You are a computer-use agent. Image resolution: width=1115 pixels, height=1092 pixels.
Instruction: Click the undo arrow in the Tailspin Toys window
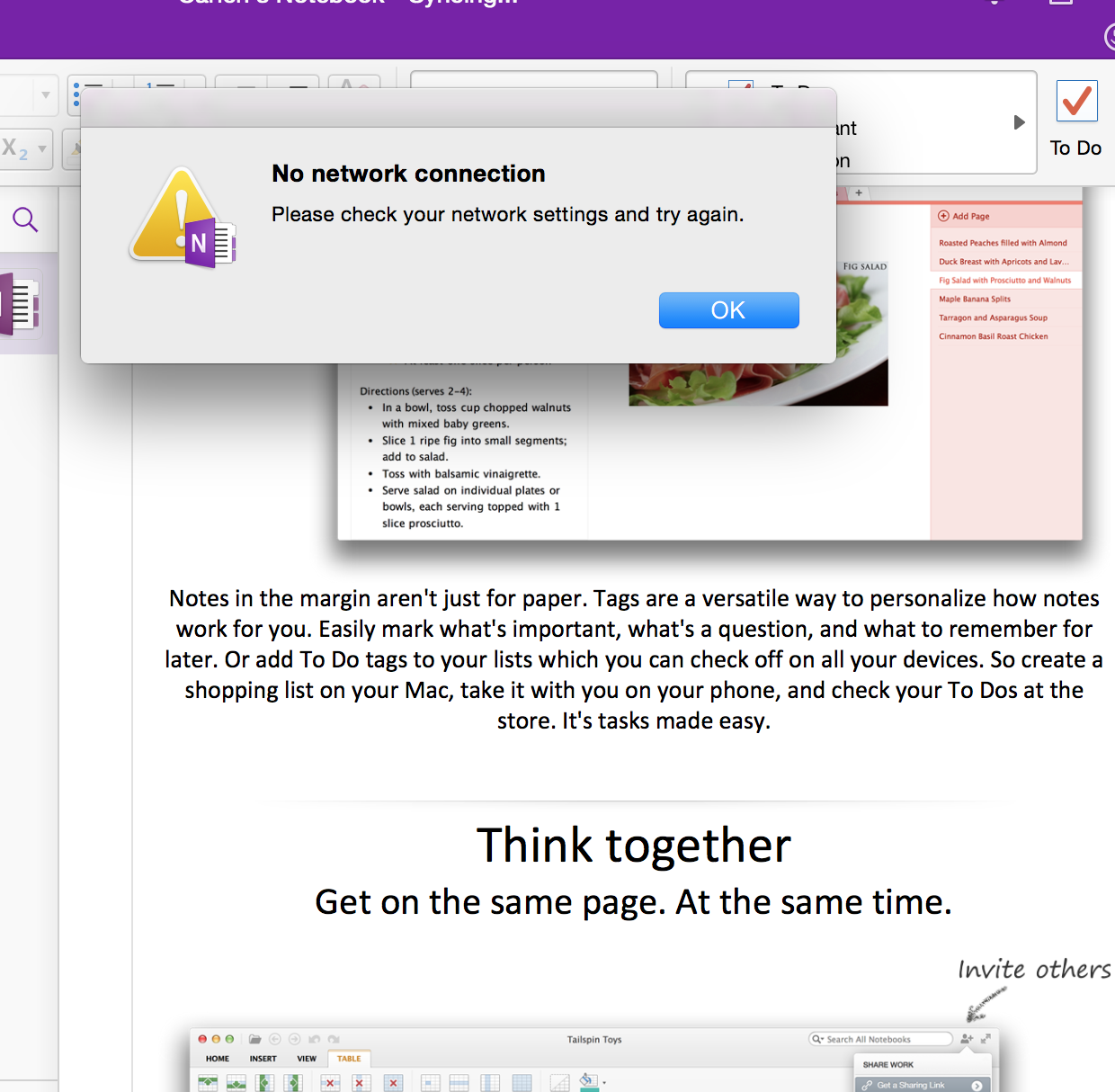click(x=314, y=1039)
